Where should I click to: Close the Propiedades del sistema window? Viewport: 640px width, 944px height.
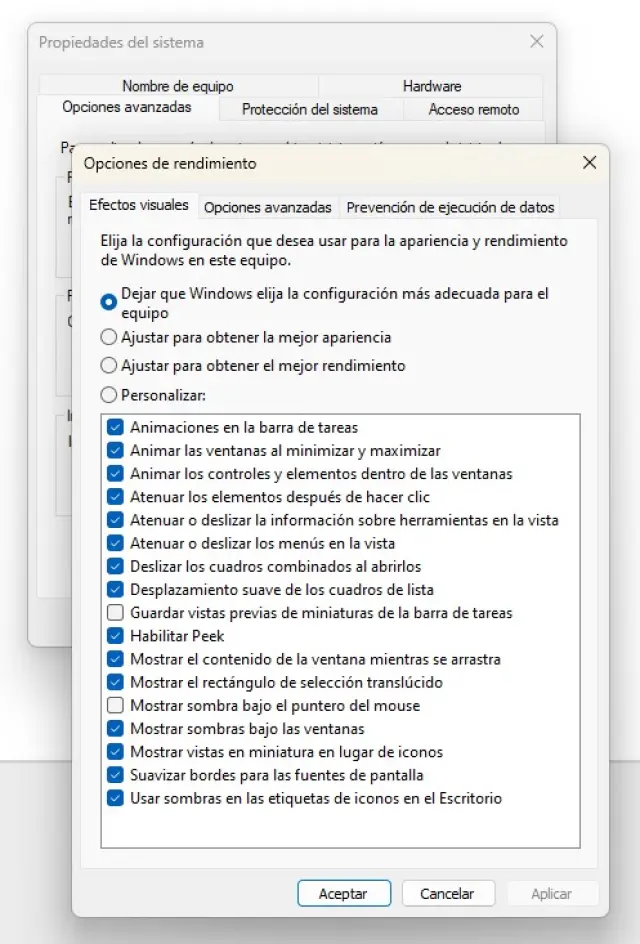click(x=536, y=42)
